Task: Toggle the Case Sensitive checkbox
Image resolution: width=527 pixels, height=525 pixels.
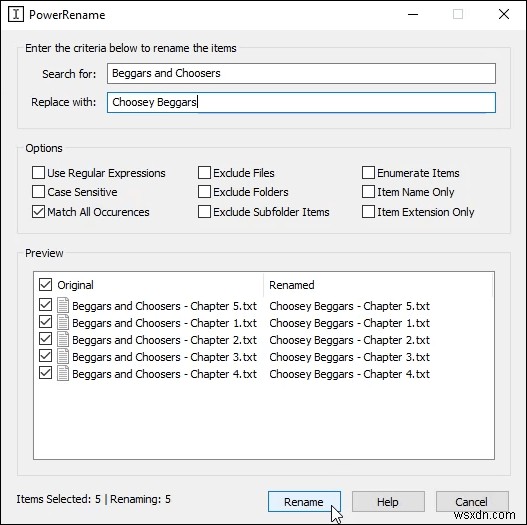Action: coord(38,192)
